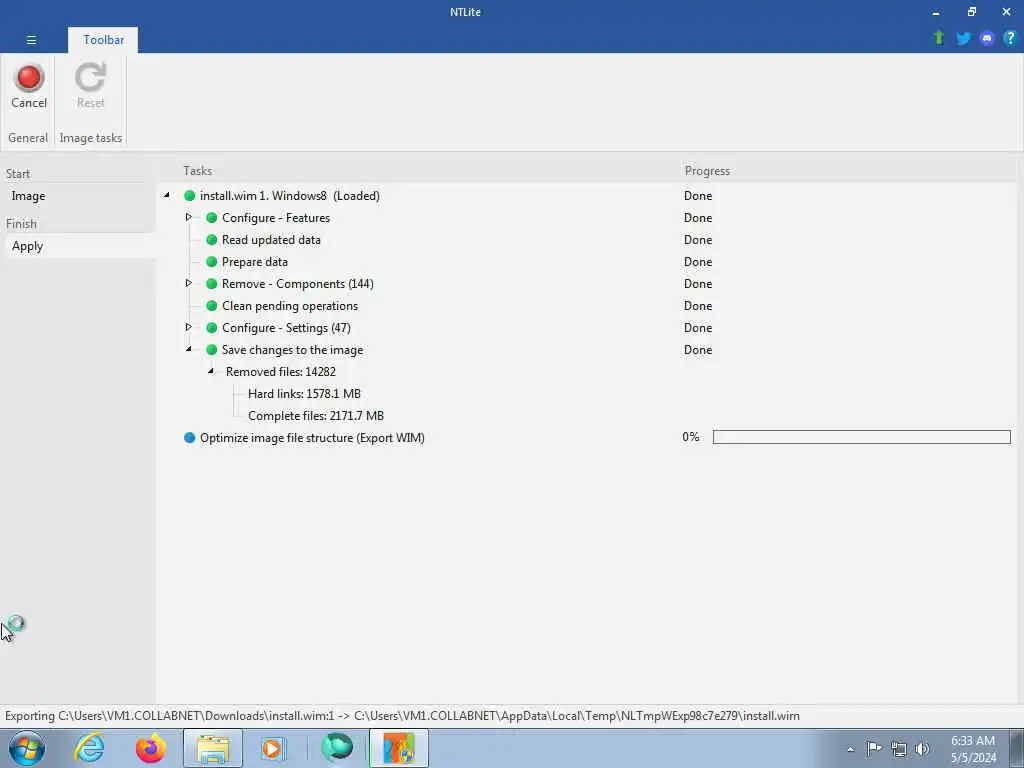Screen dimensions: 1024x768
Task: Select the Prepare data row
Action: pos(255,262)
